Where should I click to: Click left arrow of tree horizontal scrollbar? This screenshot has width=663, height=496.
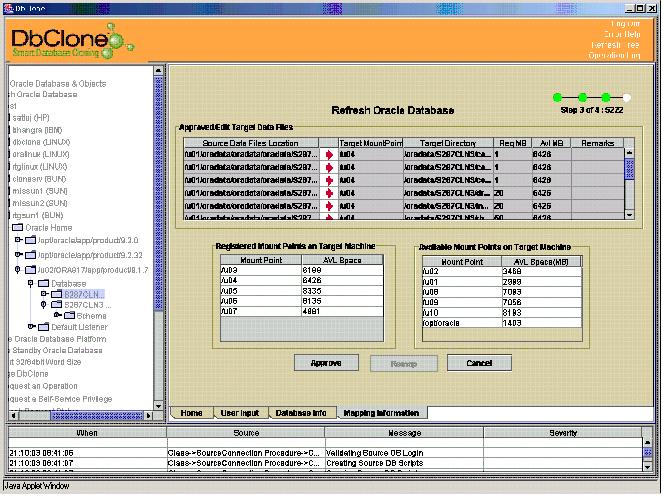pyautogui.click(x=14, y=416)
